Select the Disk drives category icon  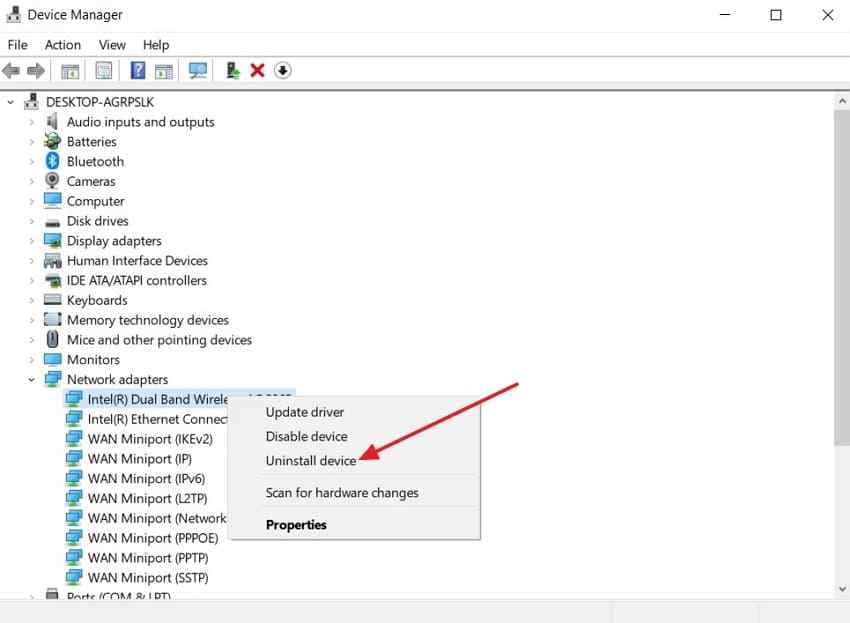53,222
